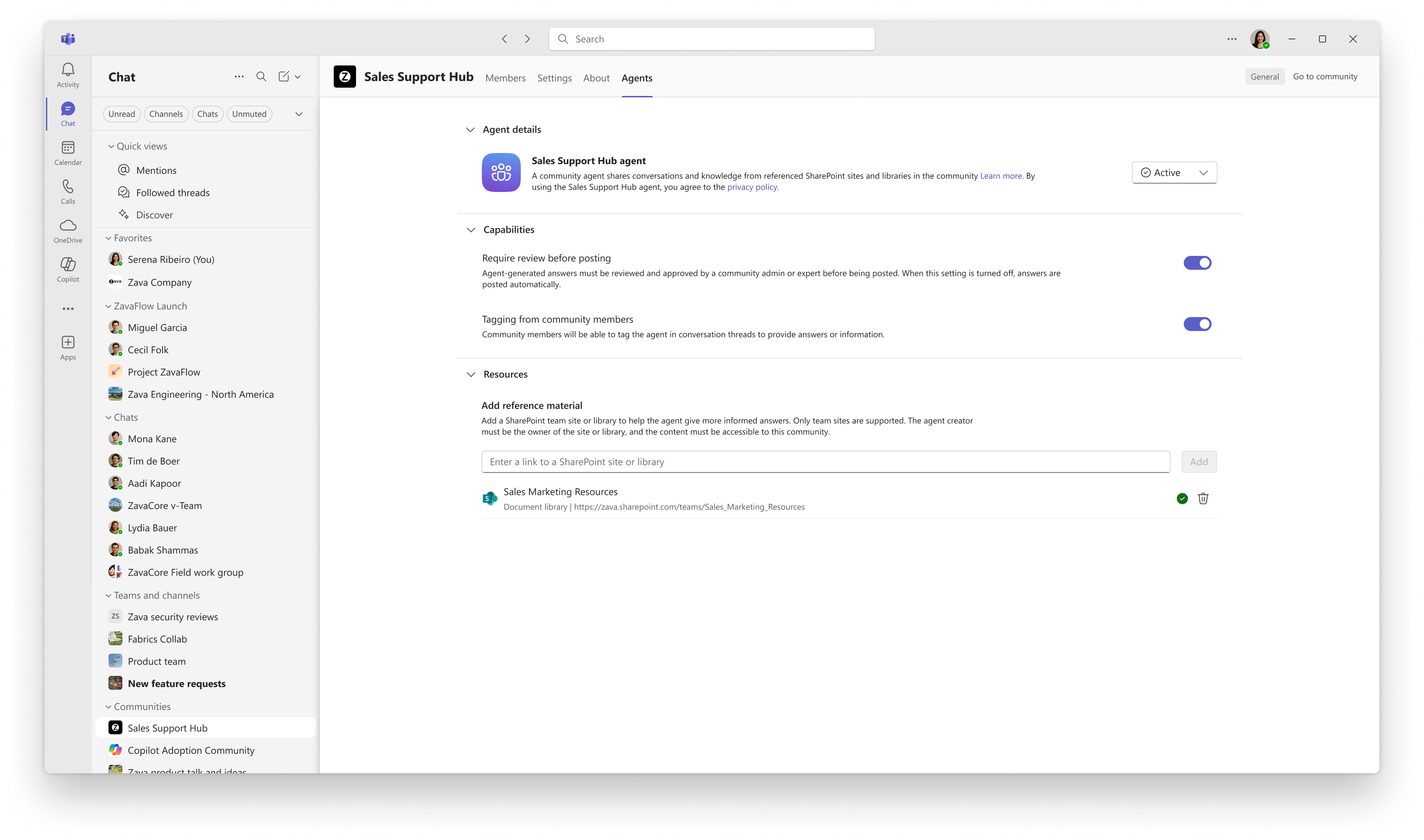Open the Active status dropdown
The width and height of the screenshot is (1424, 840).
(1175, 172)
